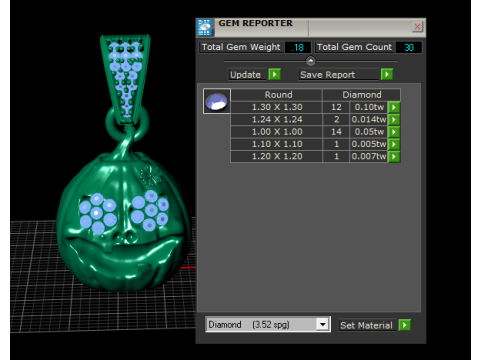Click the count cell showing 12
This screenshot has height=360, width=480.
pyautogui.click(x=336, y=107)
